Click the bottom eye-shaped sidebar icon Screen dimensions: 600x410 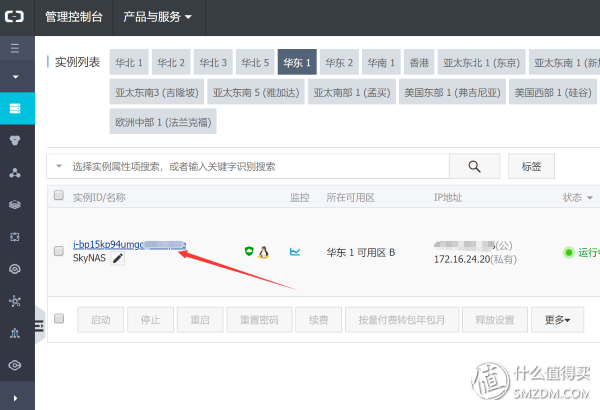[x=15, y=365]
